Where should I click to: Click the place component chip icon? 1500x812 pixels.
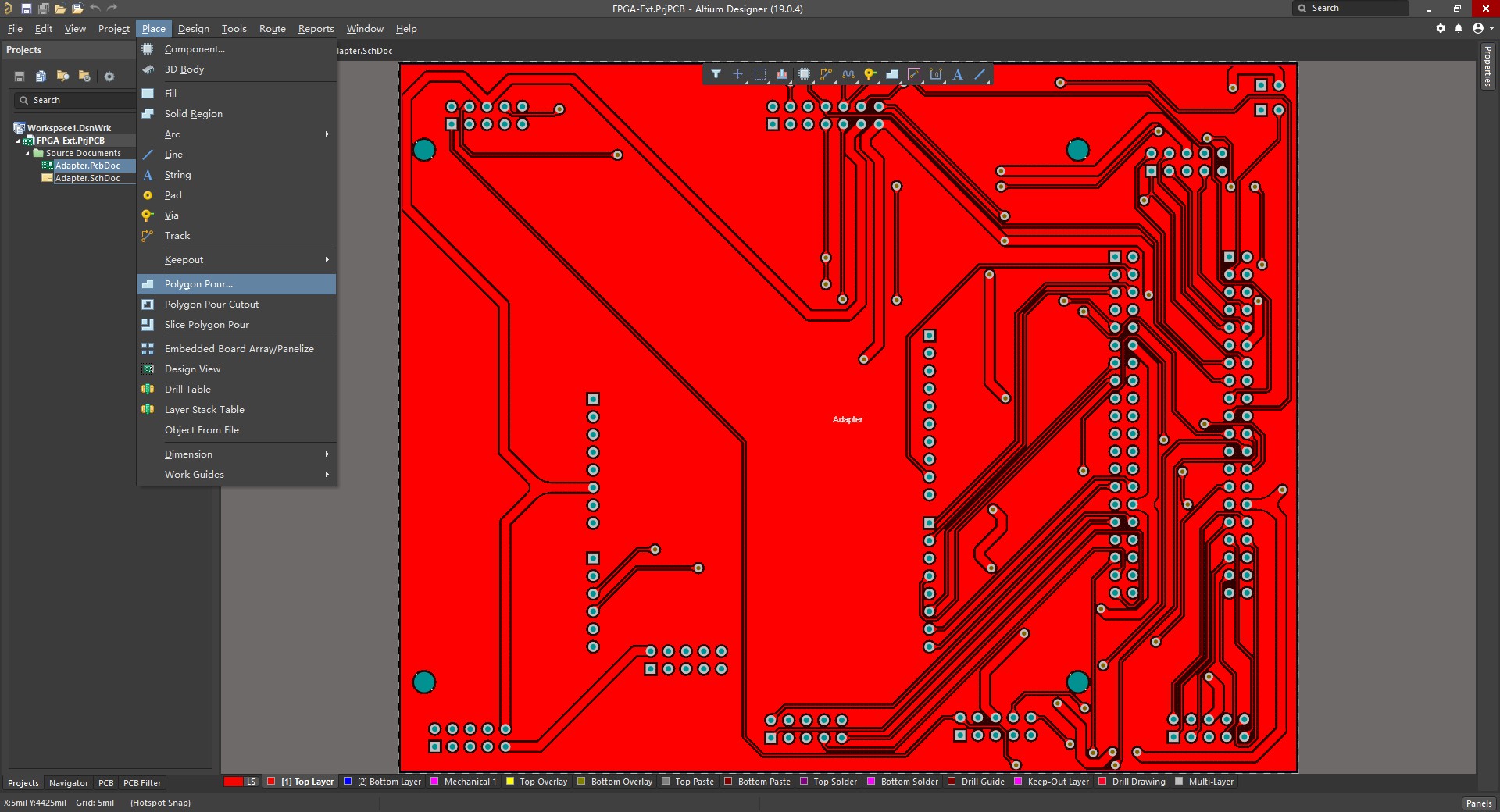pos(804,74)
